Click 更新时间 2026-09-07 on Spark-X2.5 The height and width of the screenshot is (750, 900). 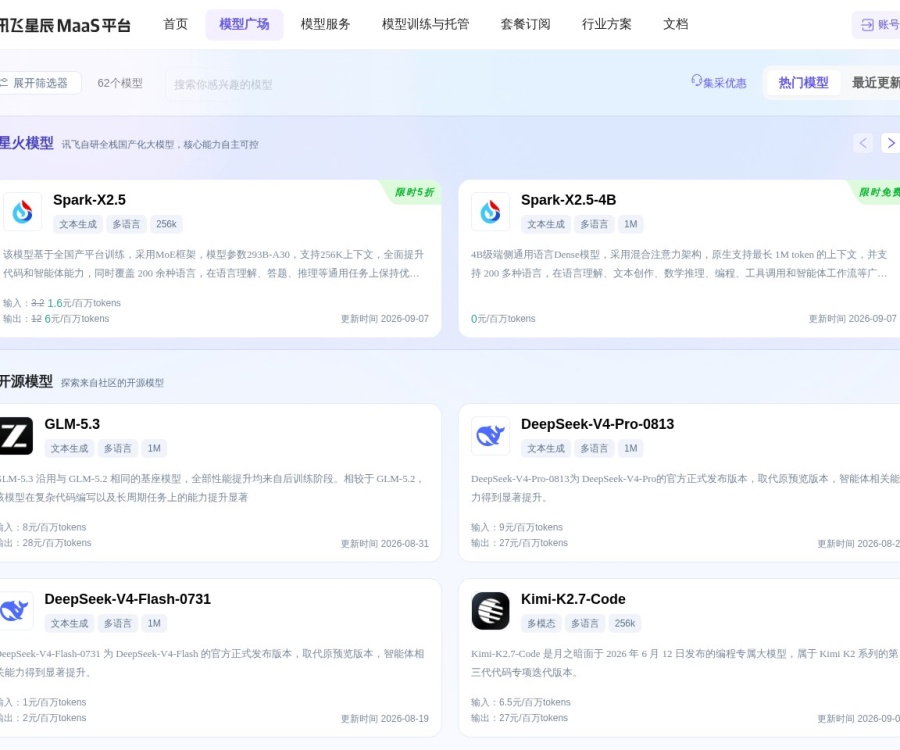[x=385, y=318]
